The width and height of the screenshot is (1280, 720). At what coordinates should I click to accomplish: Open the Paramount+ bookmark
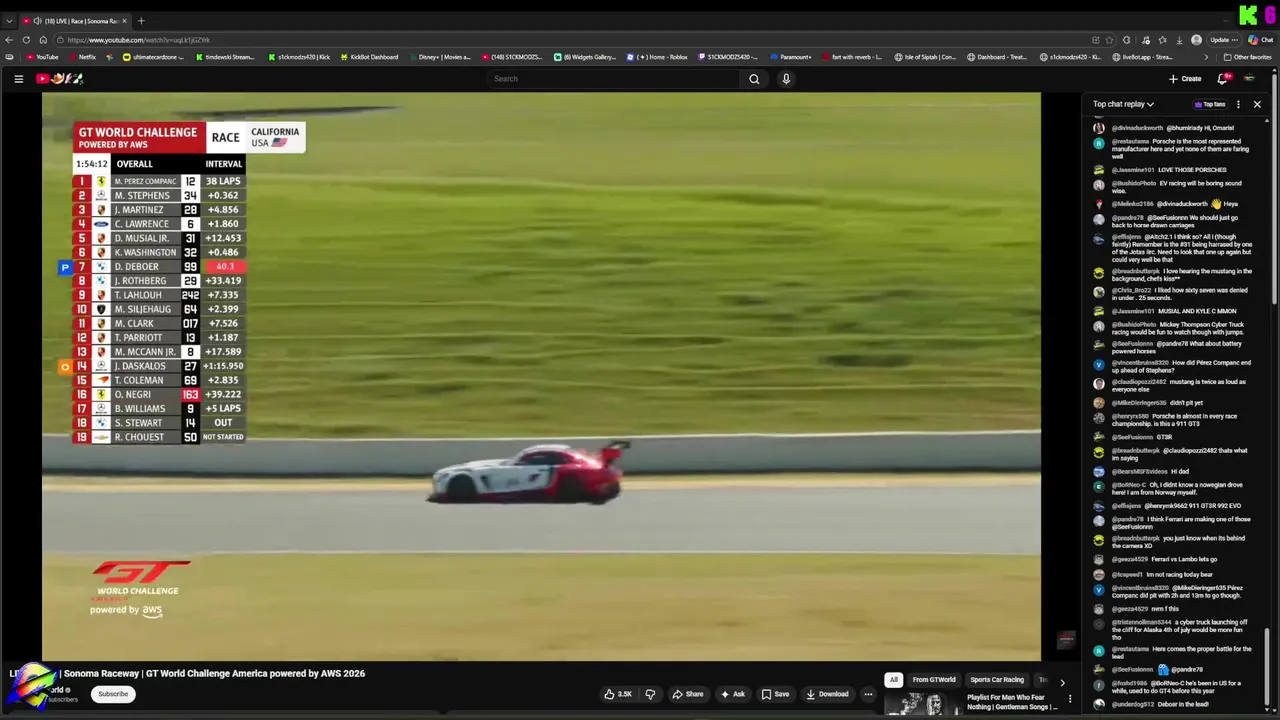790,57
